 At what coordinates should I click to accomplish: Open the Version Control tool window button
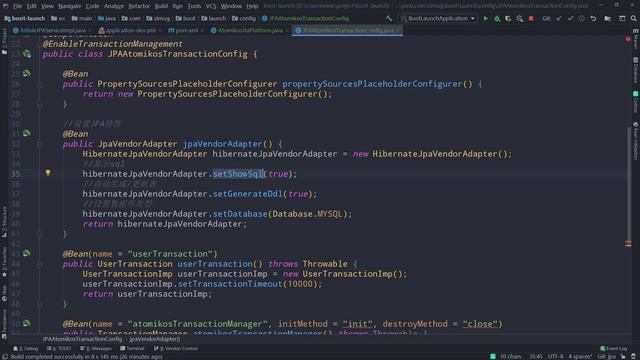click(176, 348)
